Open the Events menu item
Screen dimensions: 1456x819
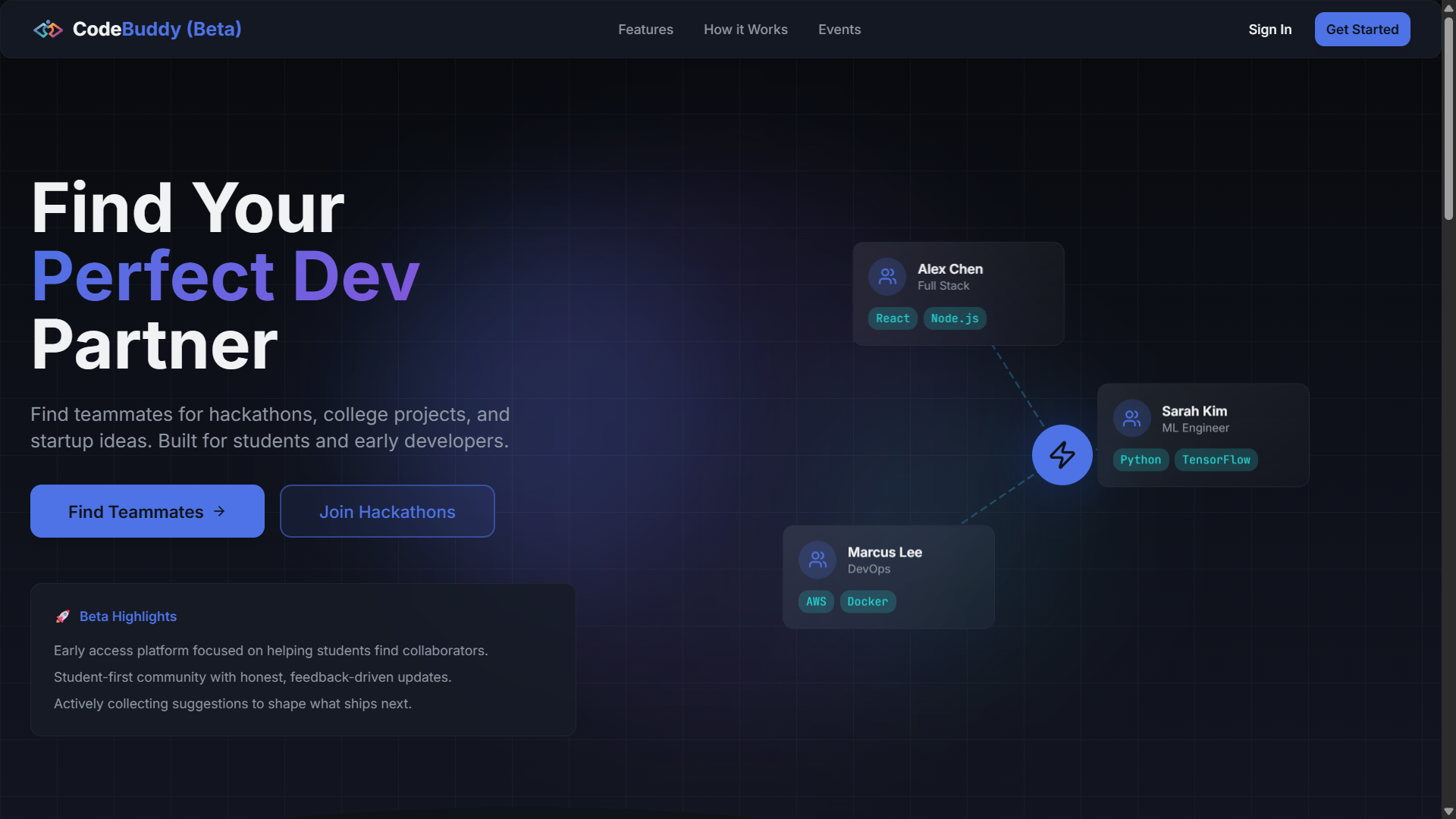(x=839, y=29)
